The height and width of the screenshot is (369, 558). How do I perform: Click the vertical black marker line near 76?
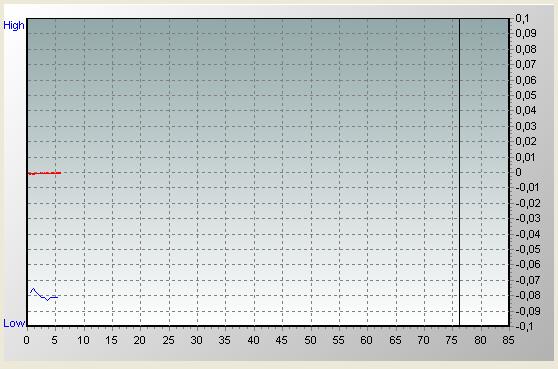459,172
